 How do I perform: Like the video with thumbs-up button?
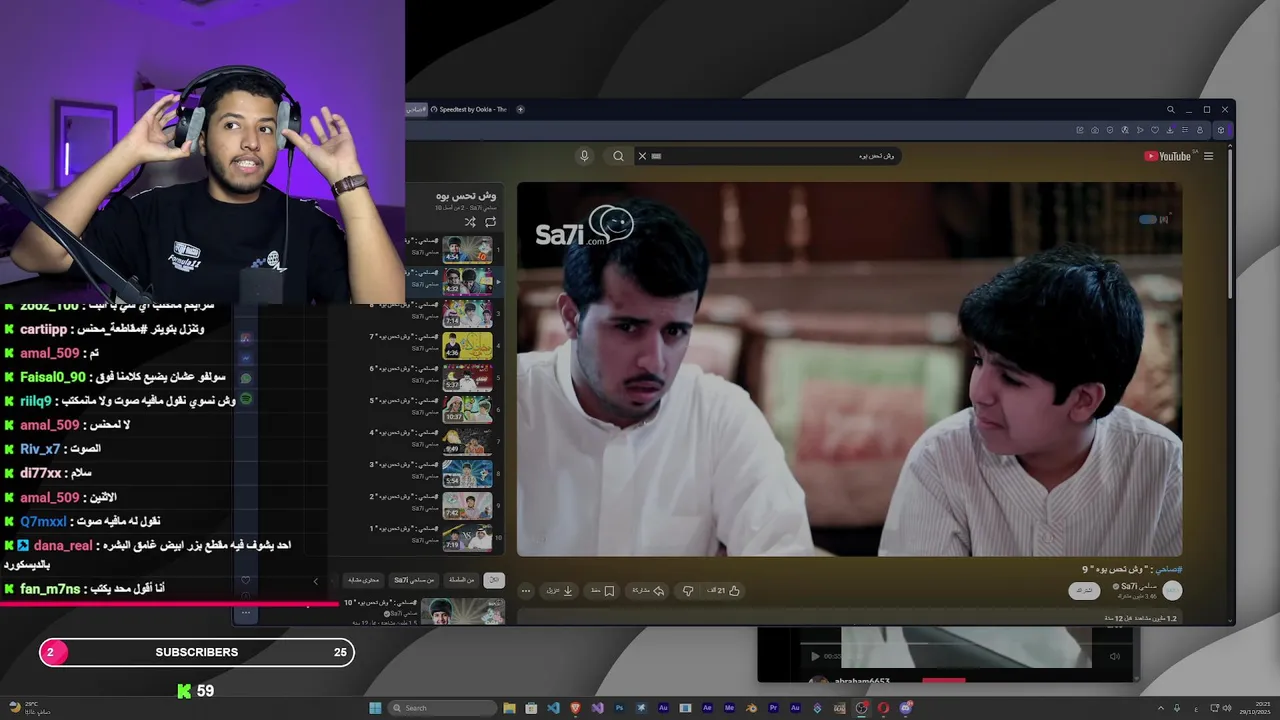[724, 591]
